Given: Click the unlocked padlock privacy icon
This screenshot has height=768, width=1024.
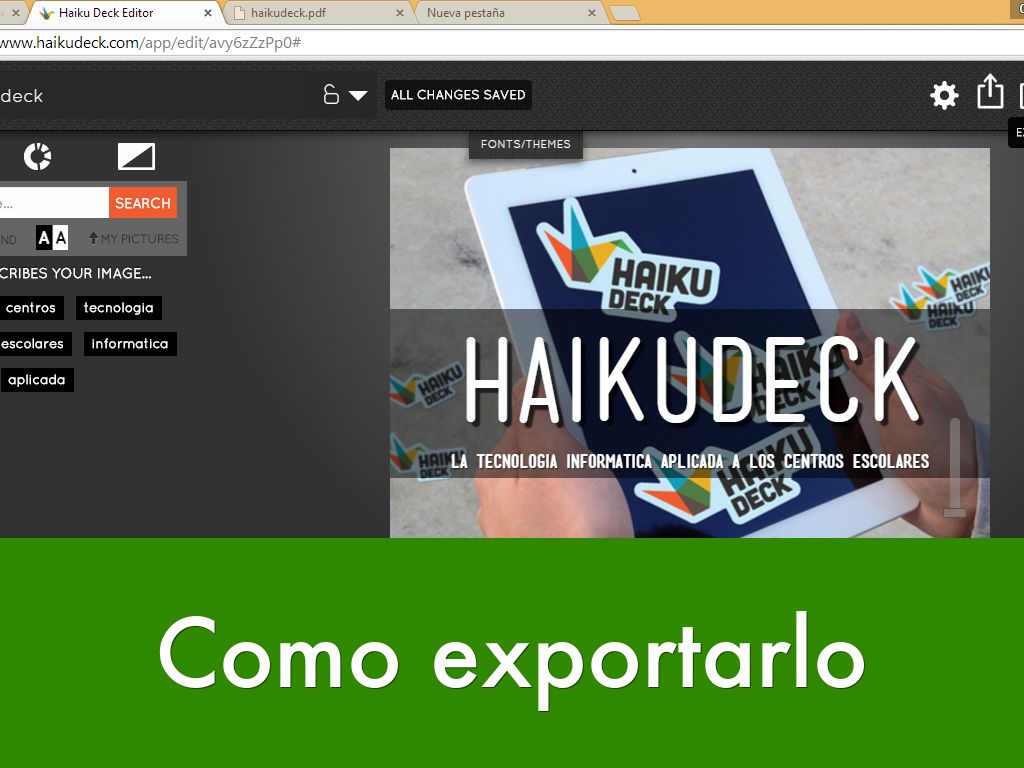Looking at the screenshot, I should (x=331, y=95).
